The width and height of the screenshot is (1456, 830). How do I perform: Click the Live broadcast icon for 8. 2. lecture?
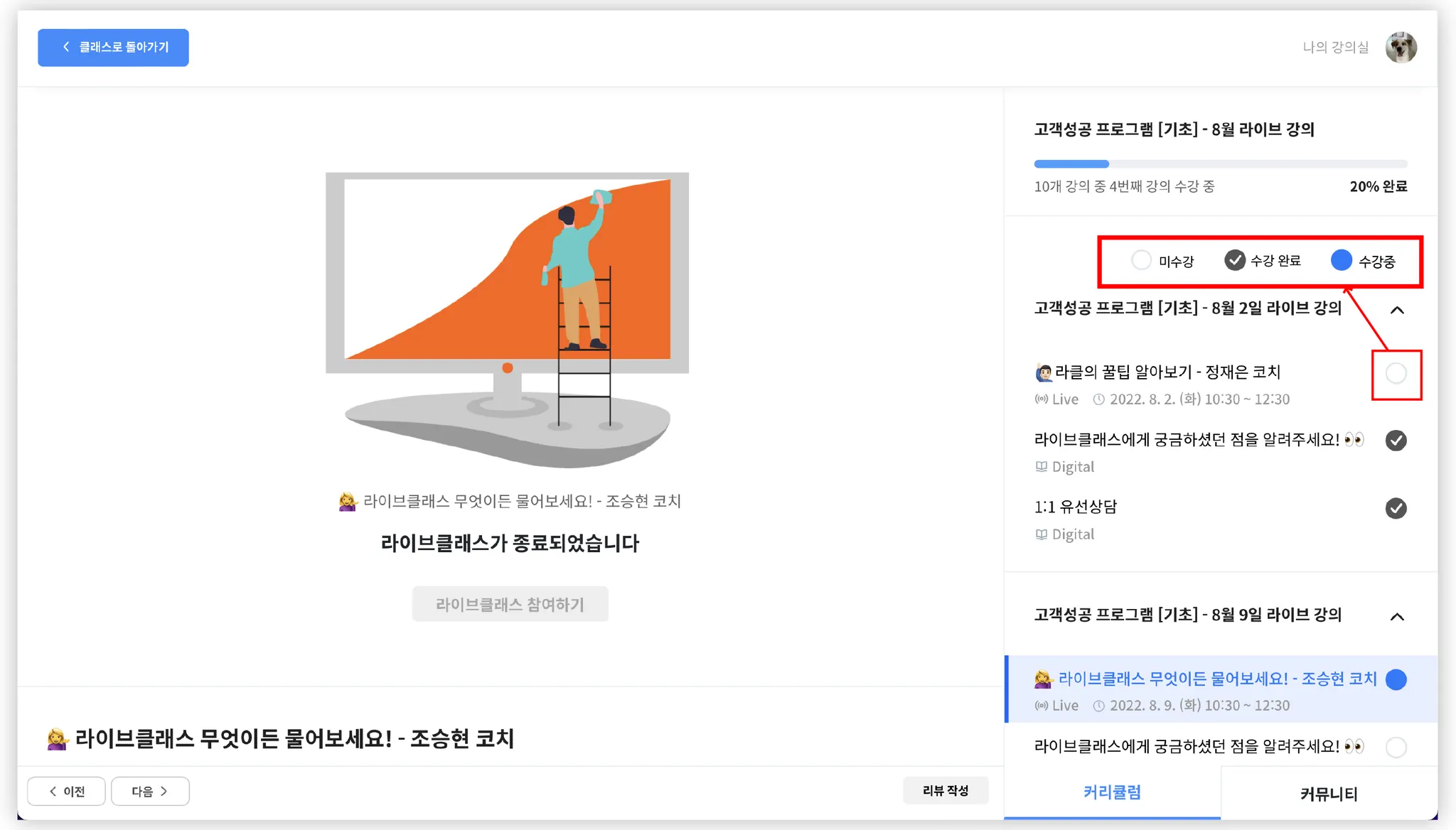[x=1041, y=399]
